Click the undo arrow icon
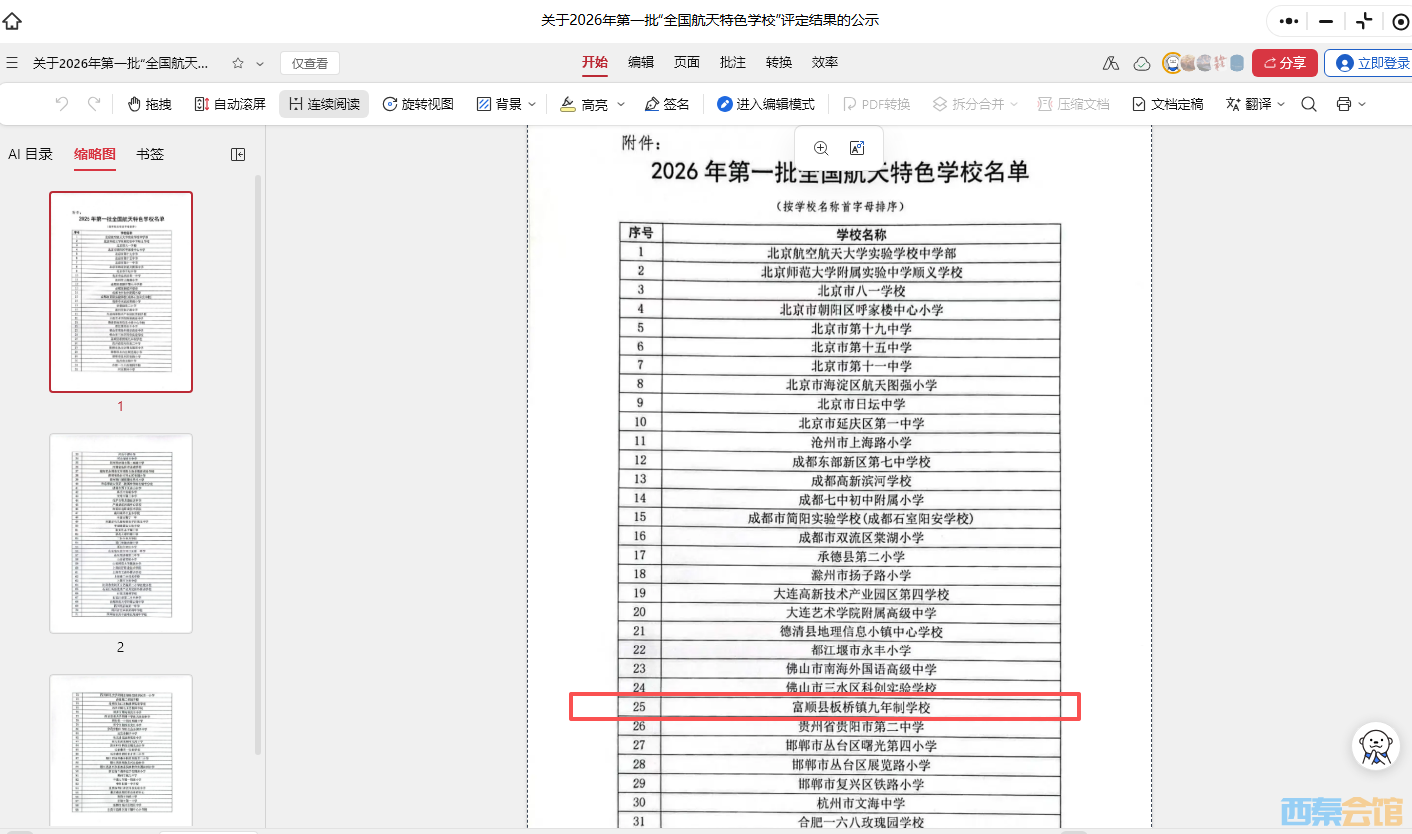Viewport: 1412px width, 834px height. click(62, 104)
